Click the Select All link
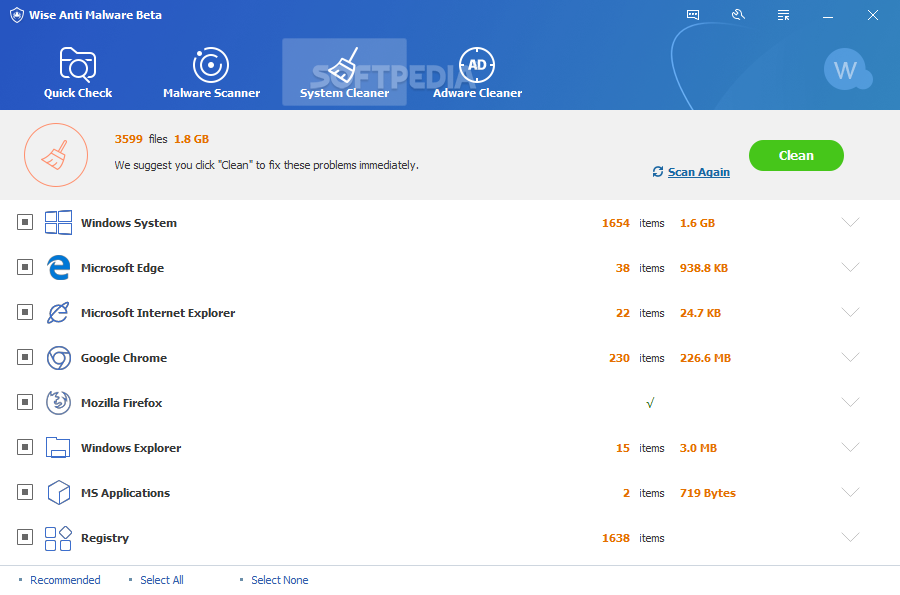The image size is (900, 595). click(x=162, y=580)
